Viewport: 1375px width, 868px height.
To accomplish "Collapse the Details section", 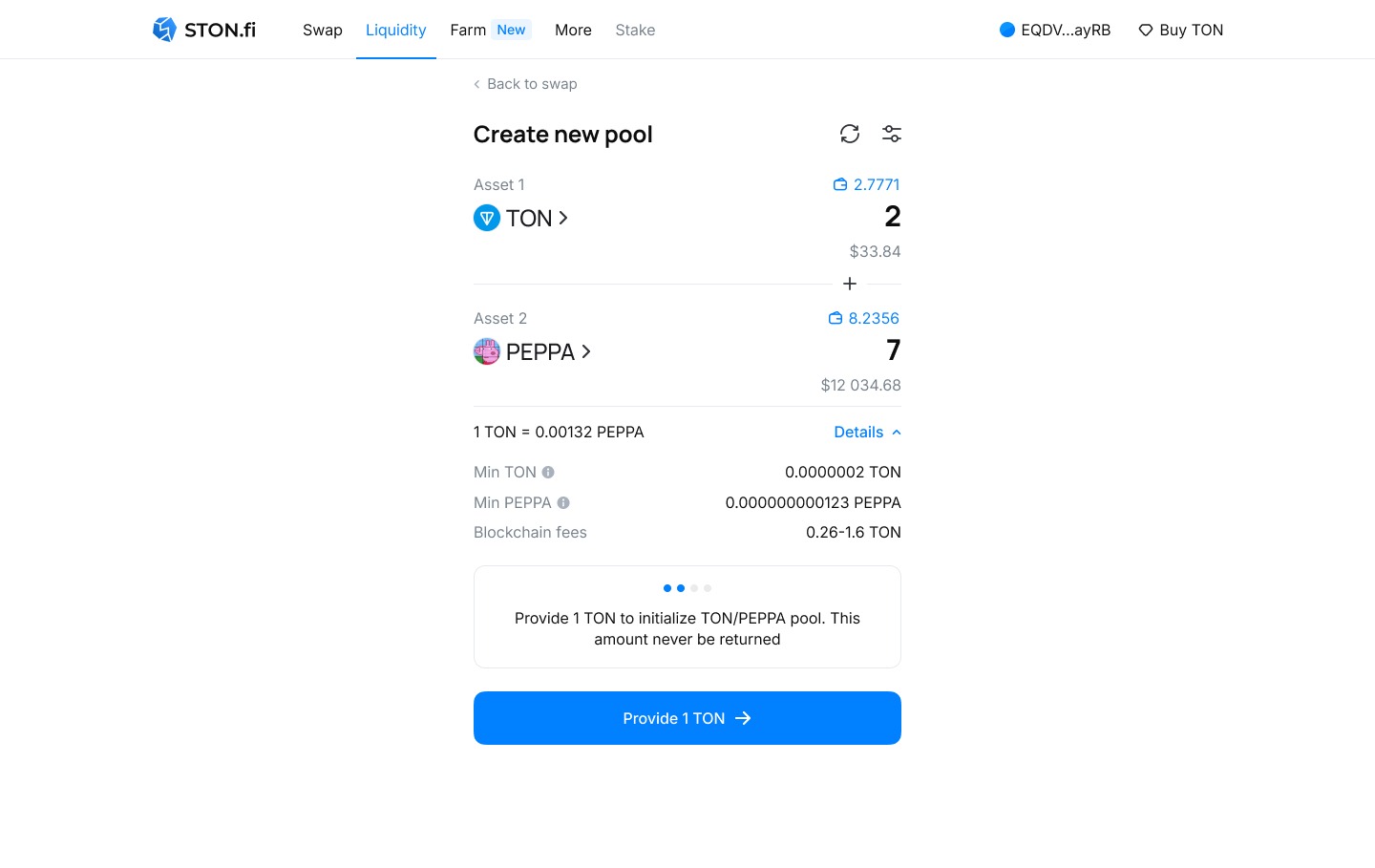I will (x=867, y=432).
